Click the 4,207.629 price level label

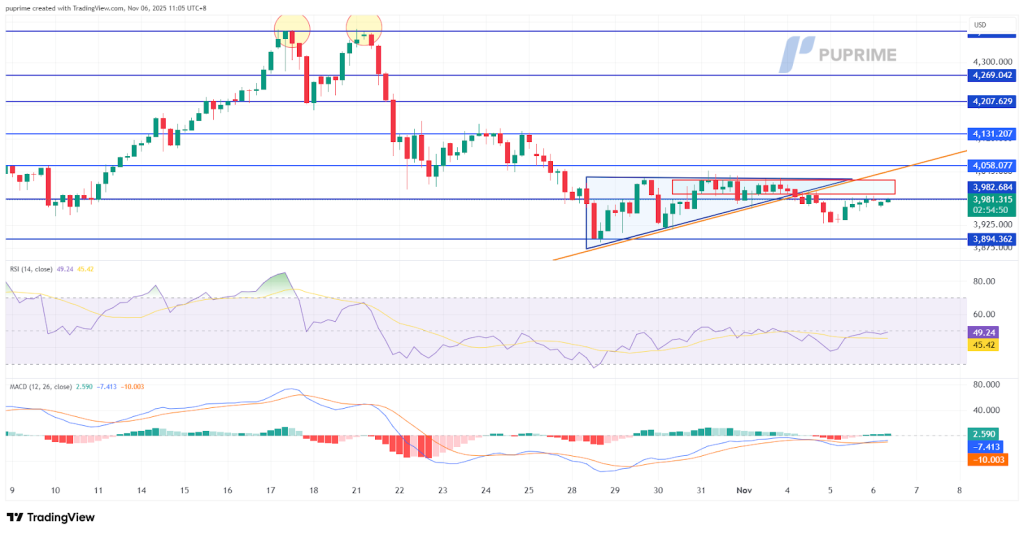992,101
